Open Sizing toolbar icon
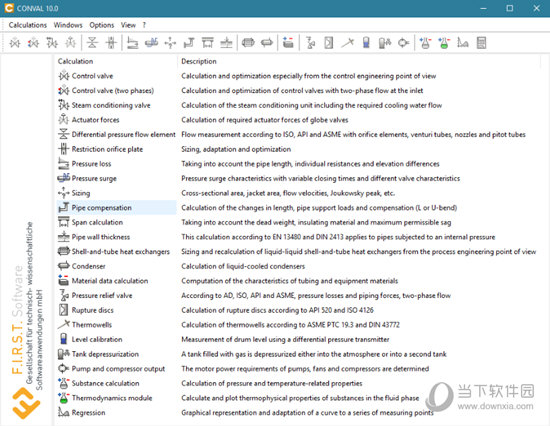The height and width of the screenshot is (426, 550). click(x=170, y=43)
